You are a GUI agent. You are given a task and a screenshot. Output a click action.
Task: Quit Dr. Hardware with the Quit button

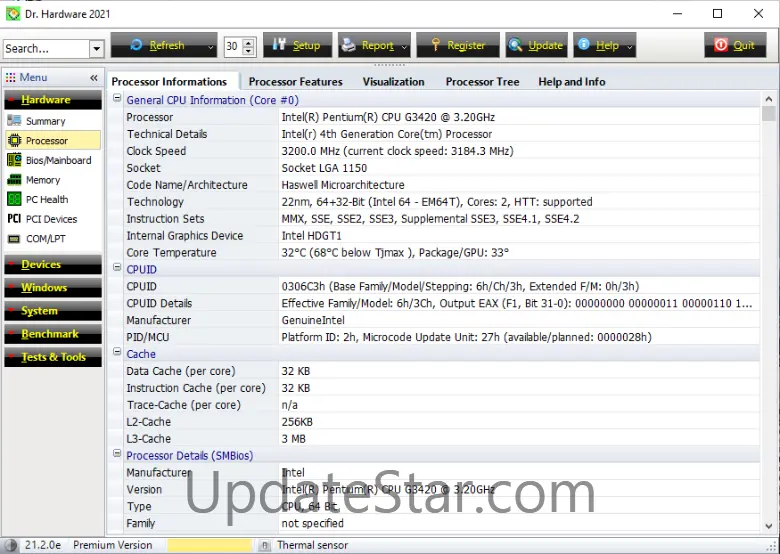(735, 45)
